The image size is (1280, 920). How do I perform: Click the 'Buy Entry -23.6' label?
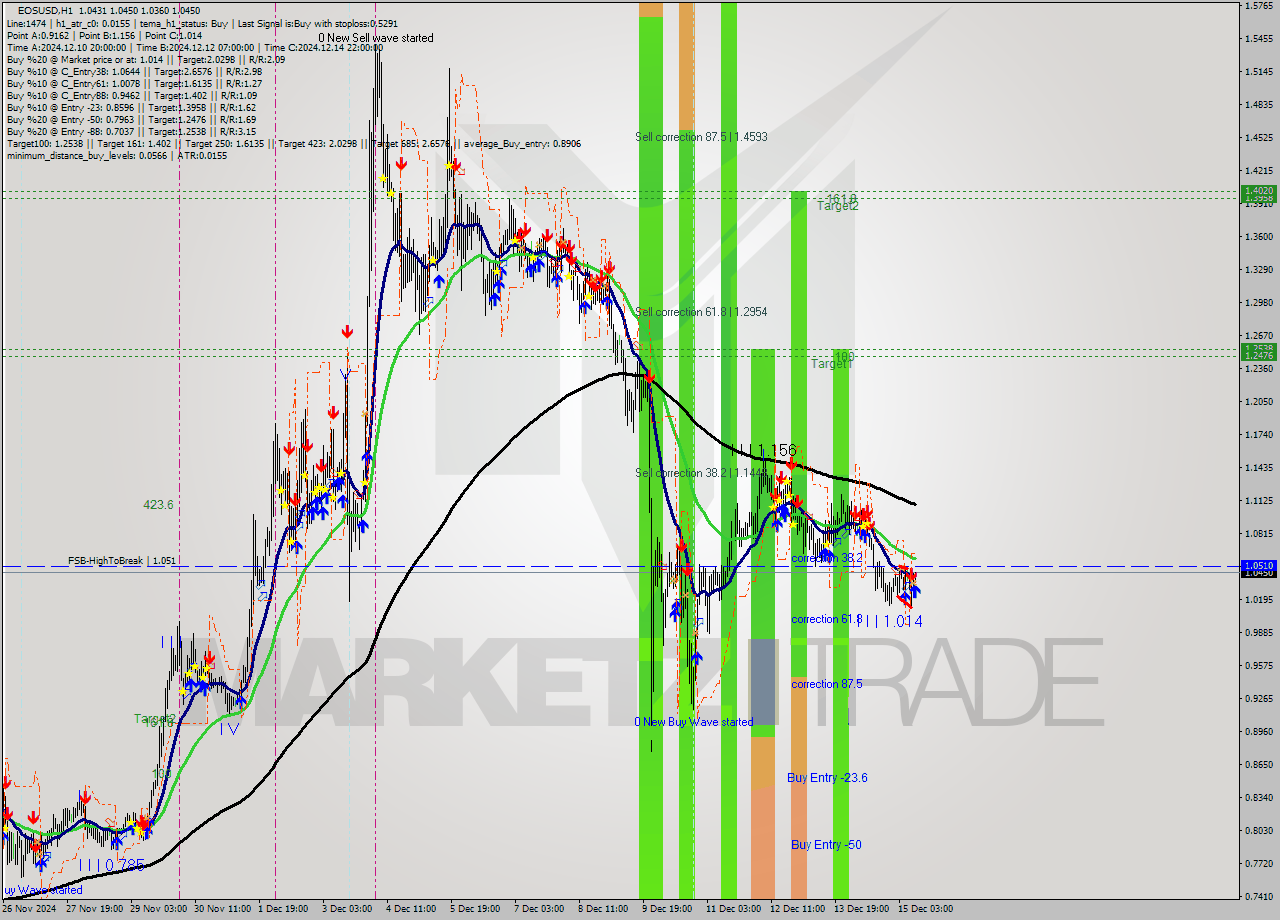pos(827,778)
